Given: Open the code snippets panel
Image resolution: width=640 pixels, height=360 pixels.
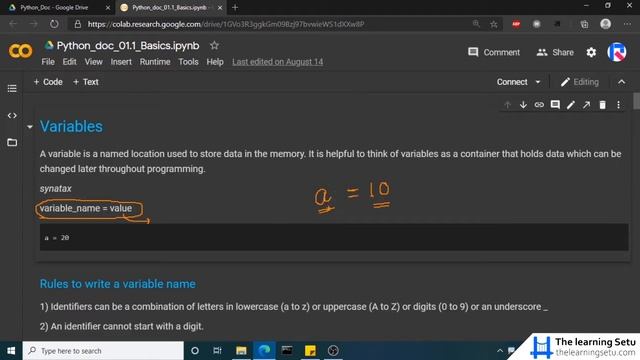Looking at the screenshot, I should coord(12,116).
